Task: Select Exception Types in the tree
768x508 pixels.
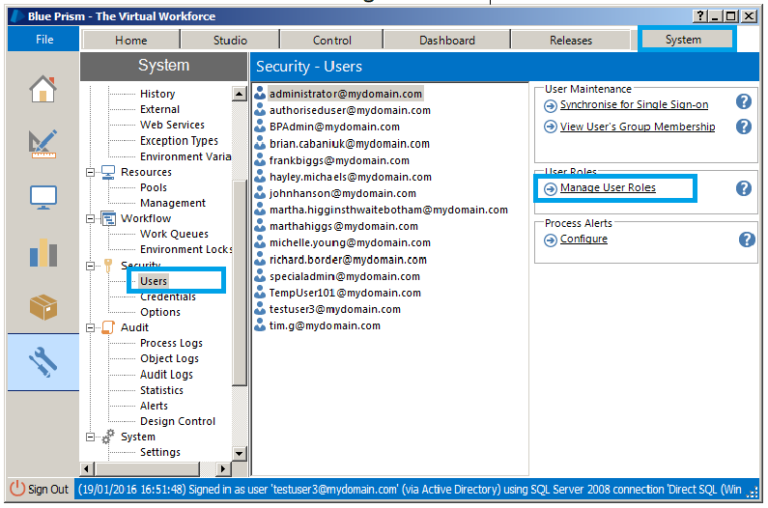Action: tap(179, 141)
